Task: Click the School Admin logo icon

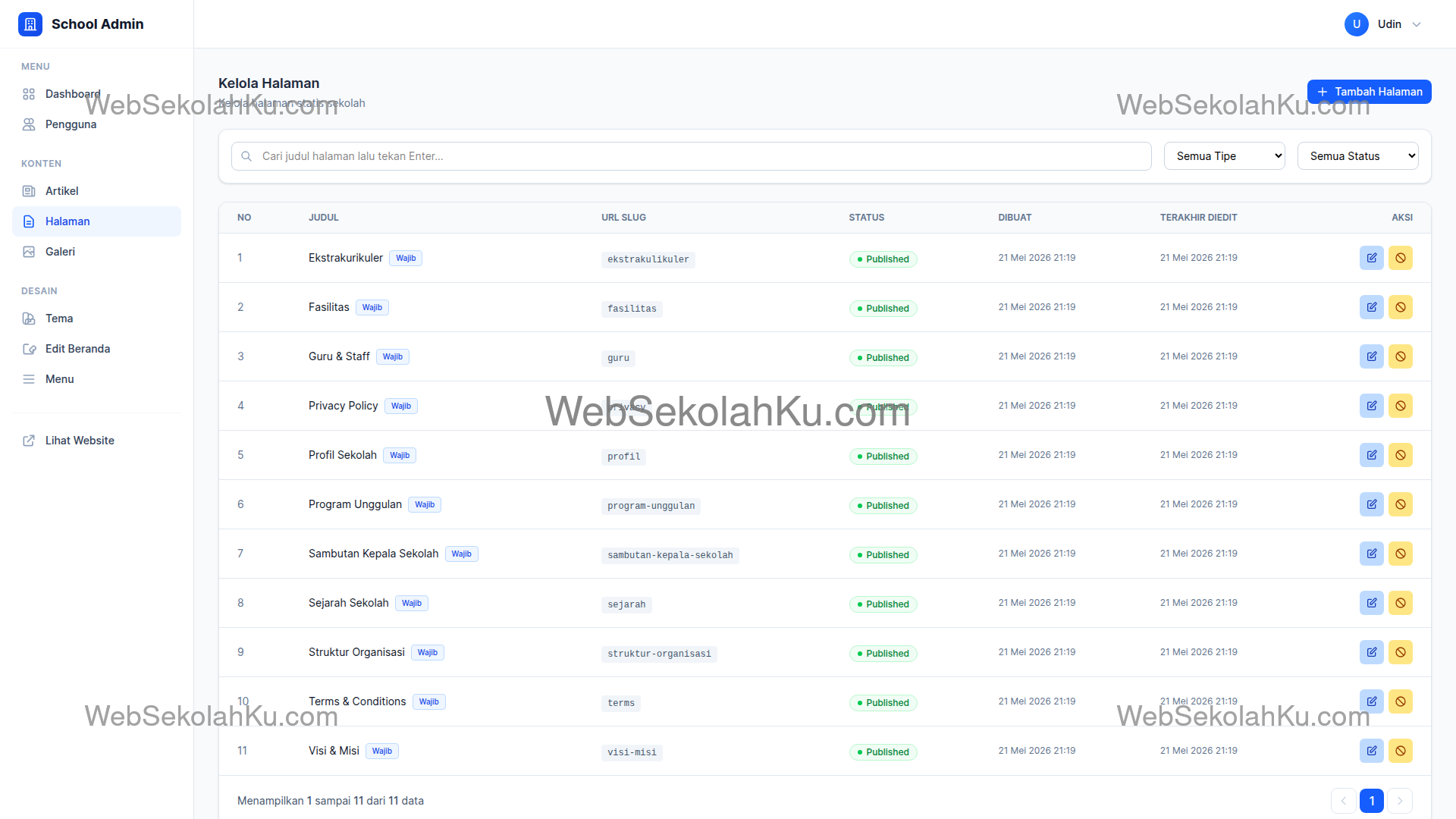Action: coord(30,24)
